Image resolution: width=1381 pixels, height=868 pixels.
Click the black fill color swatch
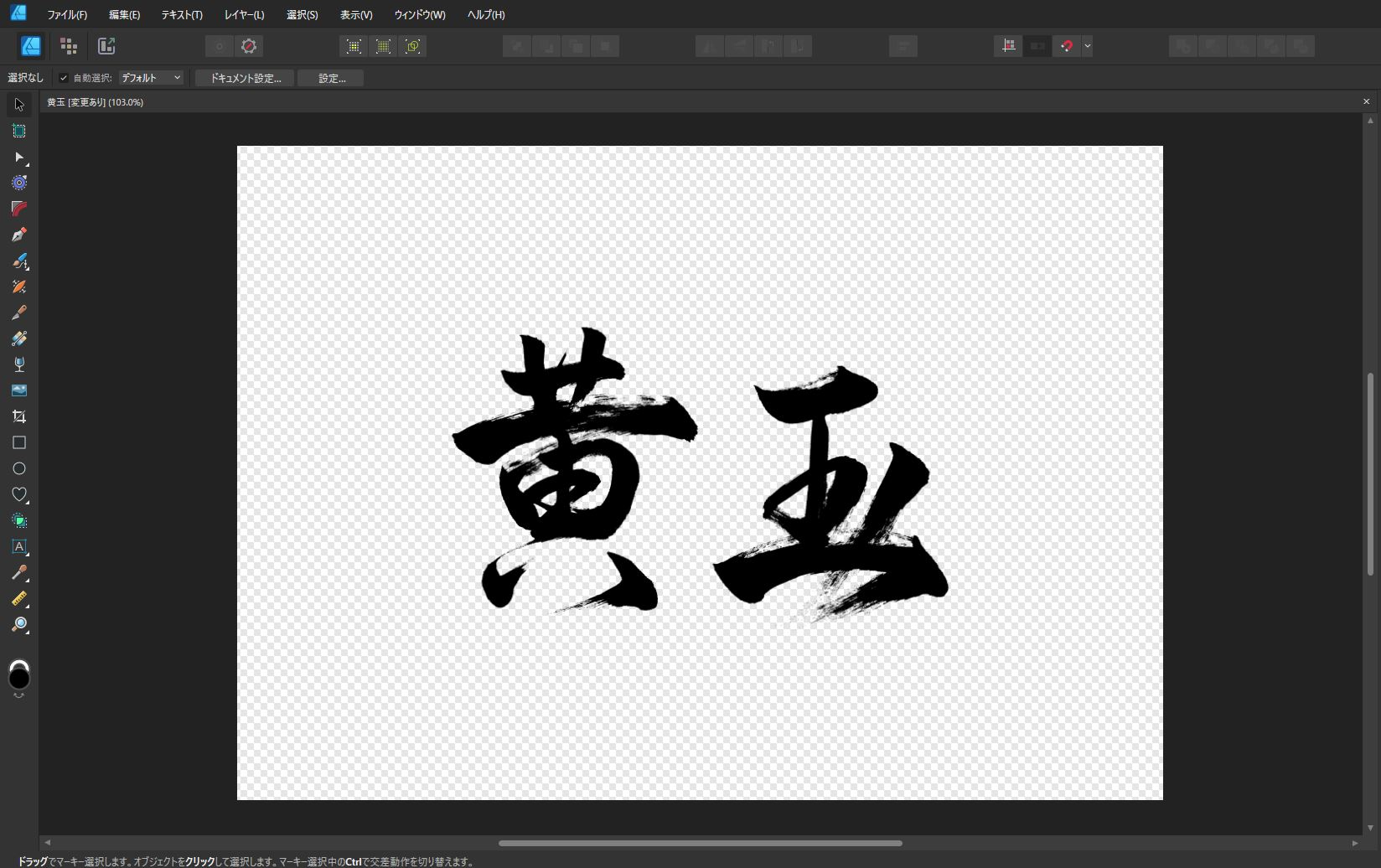coord(19,677)
